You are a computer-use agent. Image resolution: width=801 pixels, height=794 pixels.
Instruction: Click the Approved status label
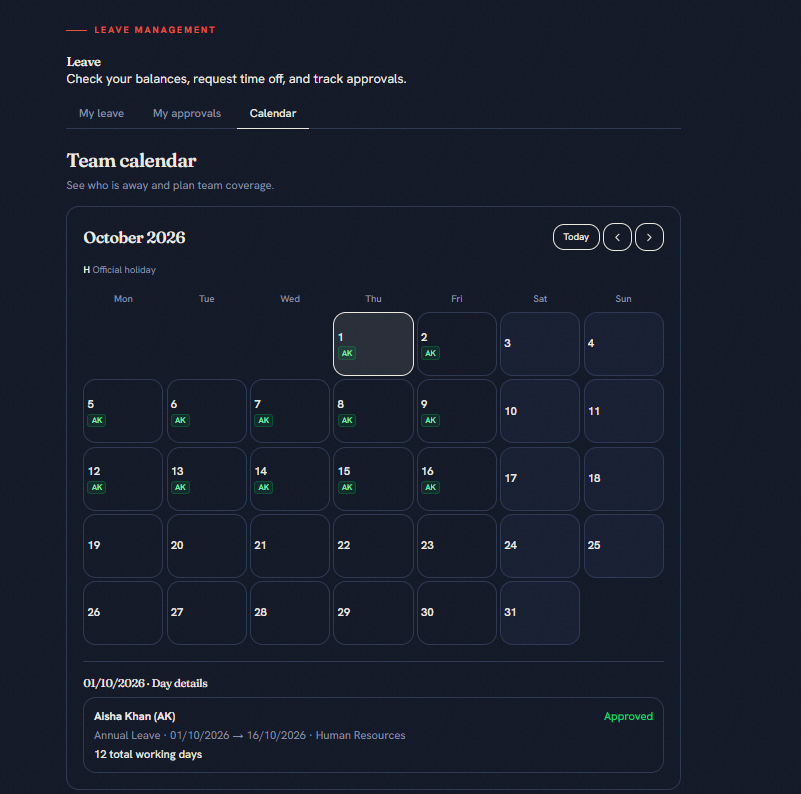point(628,716)
